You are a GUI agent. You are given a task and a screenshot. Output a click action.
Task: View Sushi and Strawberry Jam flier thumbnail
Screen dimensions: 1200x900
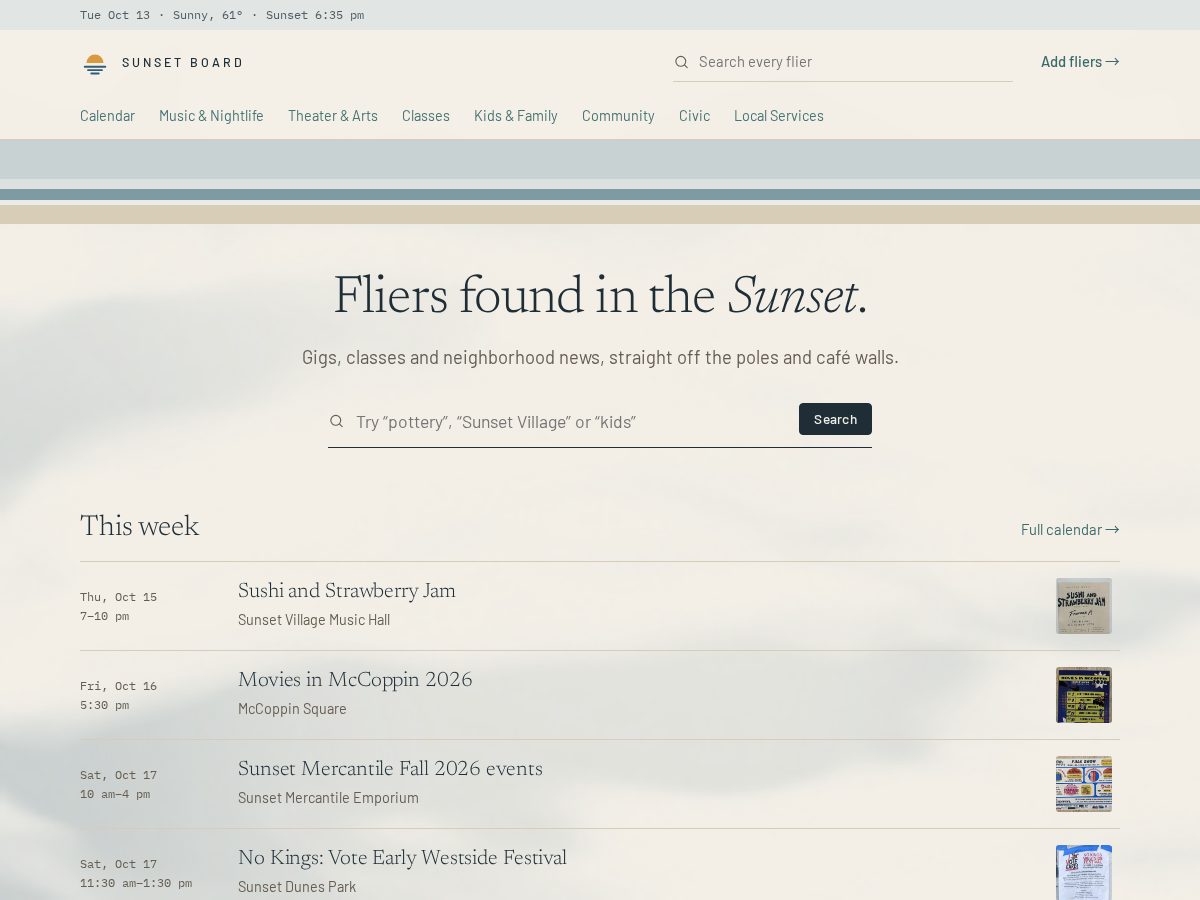pyautogui.click(x=1084, y=606)
